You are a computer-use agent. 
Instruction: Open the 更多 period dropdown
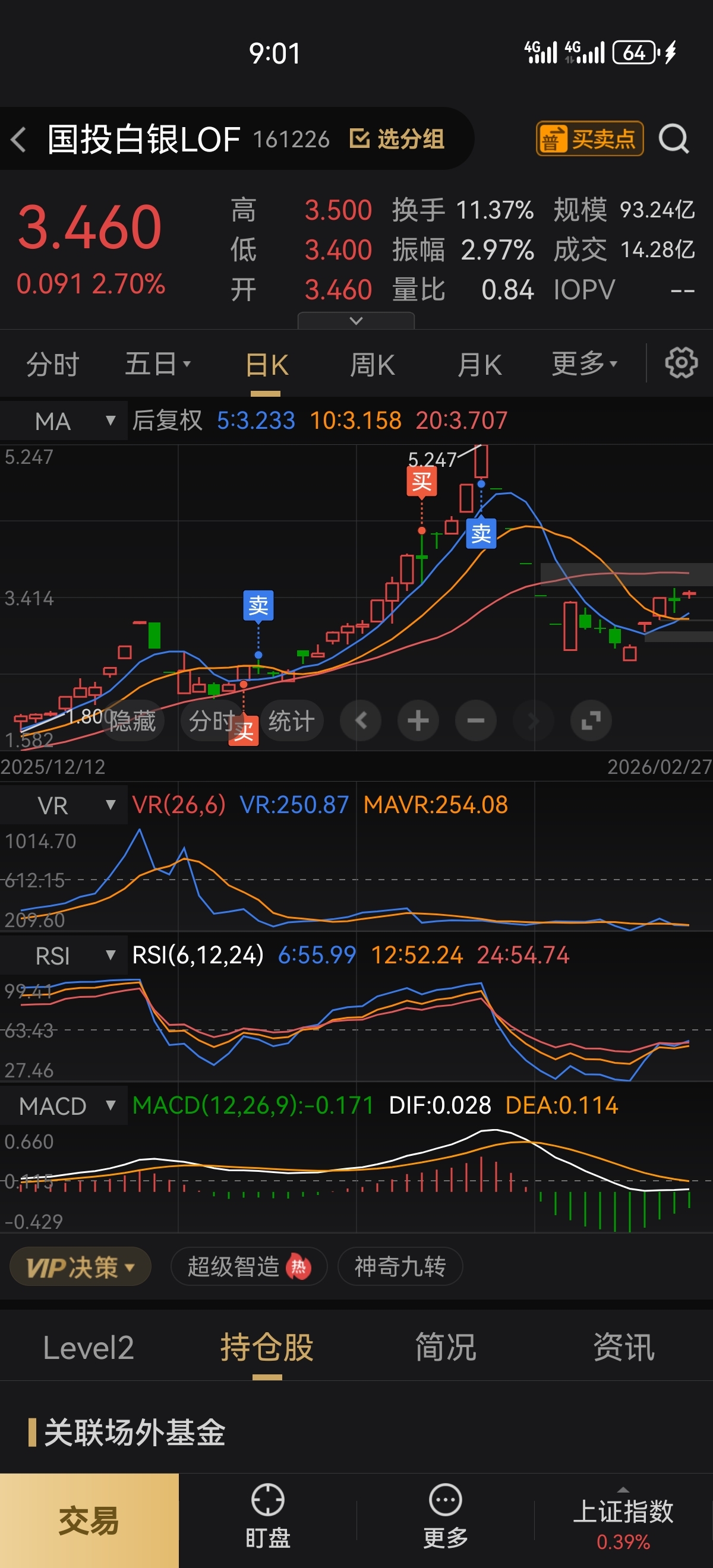point(585,364)
